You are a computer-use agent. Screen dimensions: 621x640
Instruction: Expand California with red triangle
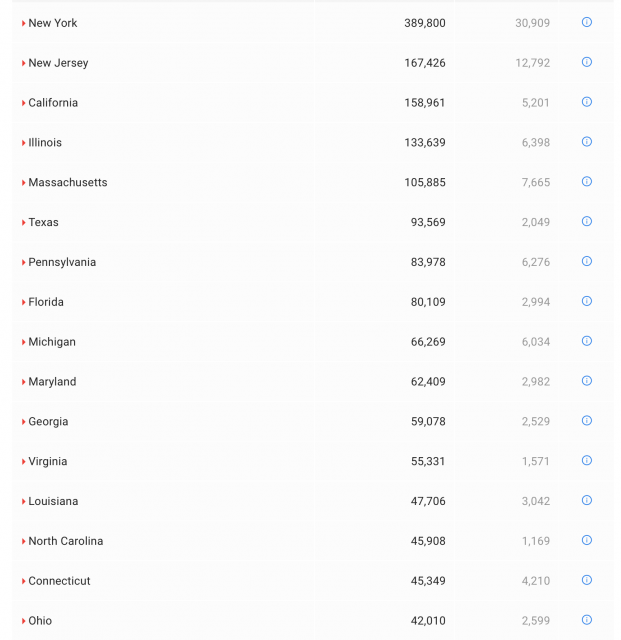[x=24, y=103]
